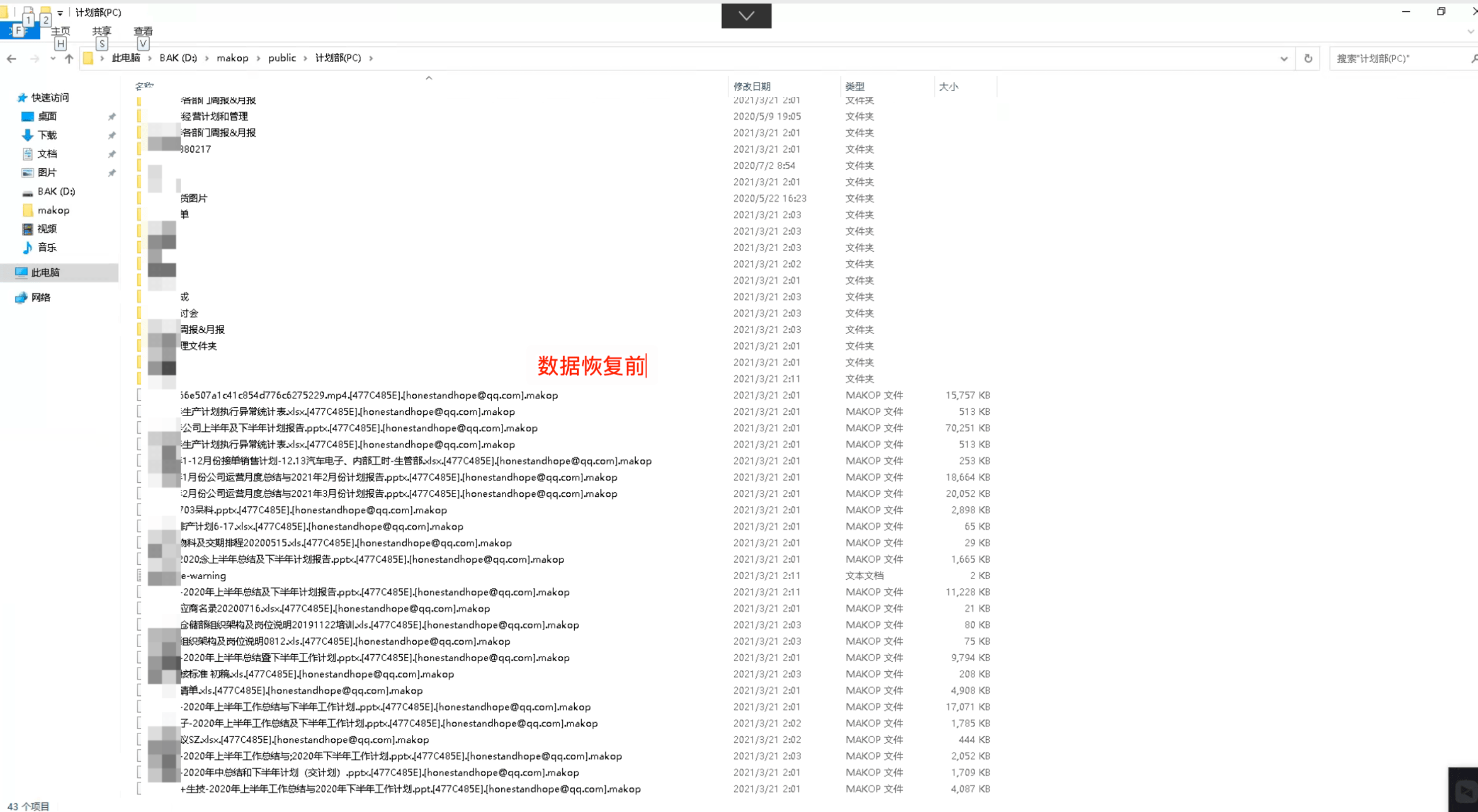Click the folder icon in the address bar
The image size is (1478, 812).
tap(88, 57)
